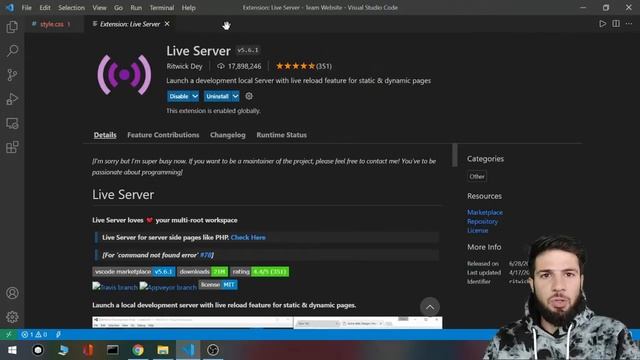Open the Marketplace resource link

pyautogui.click(x=485, y=212)
